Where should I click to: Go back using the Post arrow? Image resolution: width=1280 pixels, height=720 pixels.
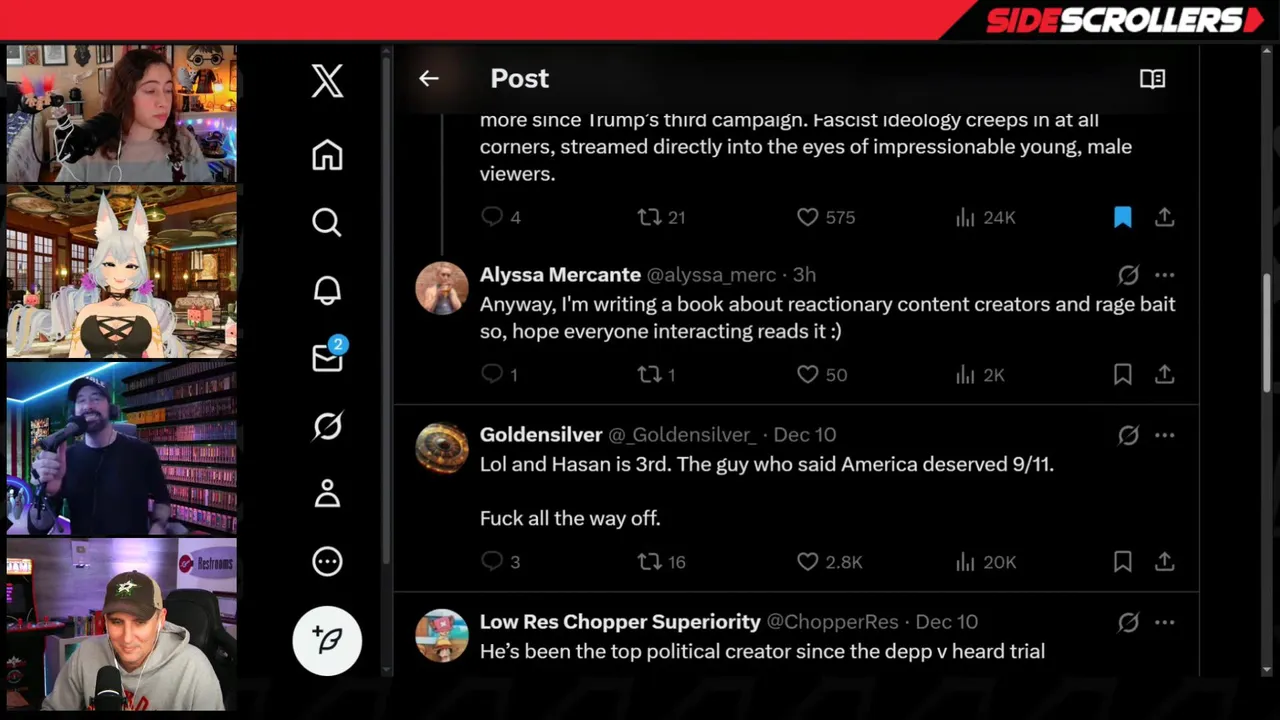(429, 78)
